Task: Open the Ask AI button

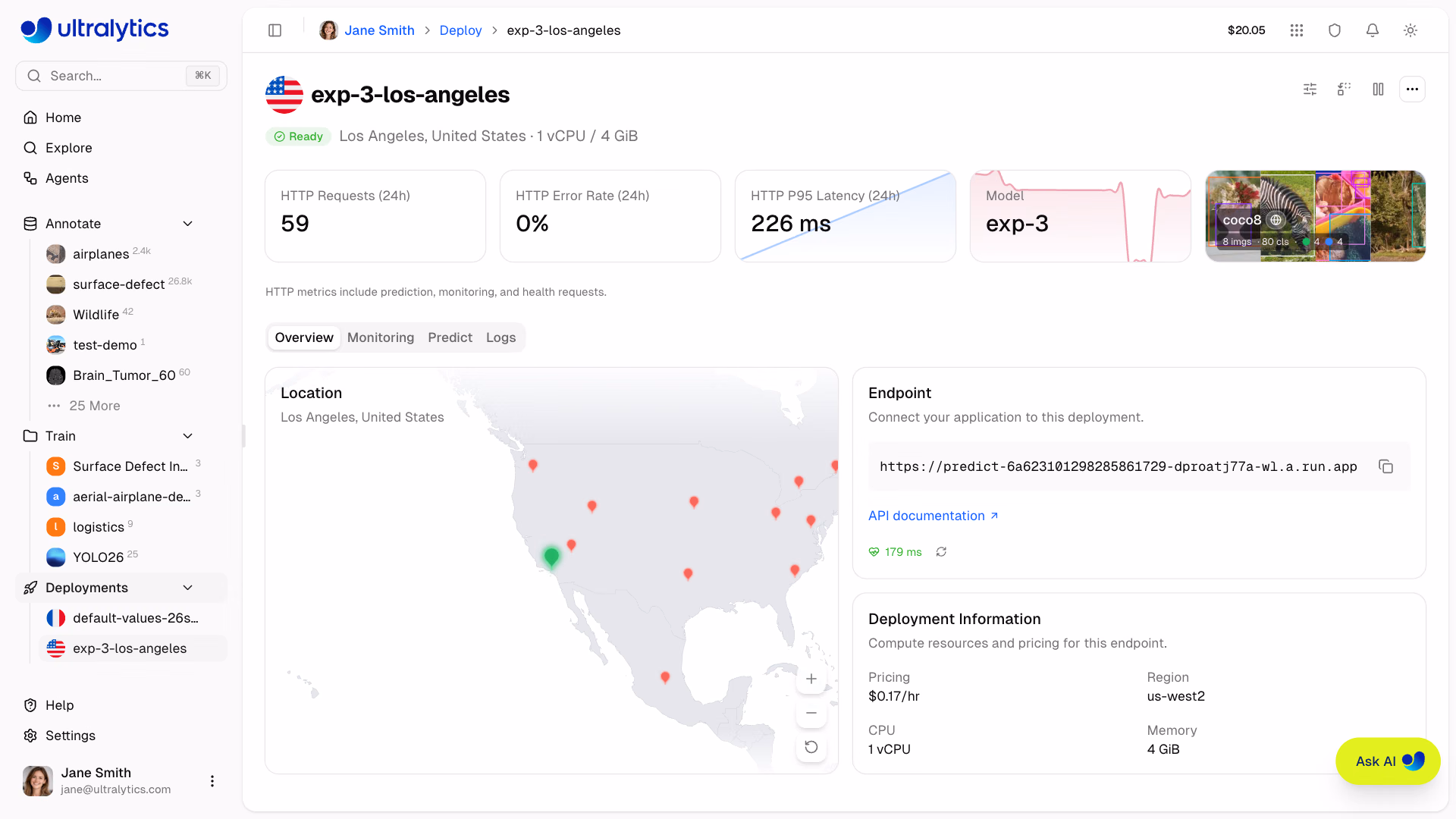Action: tap(1388, 761)
